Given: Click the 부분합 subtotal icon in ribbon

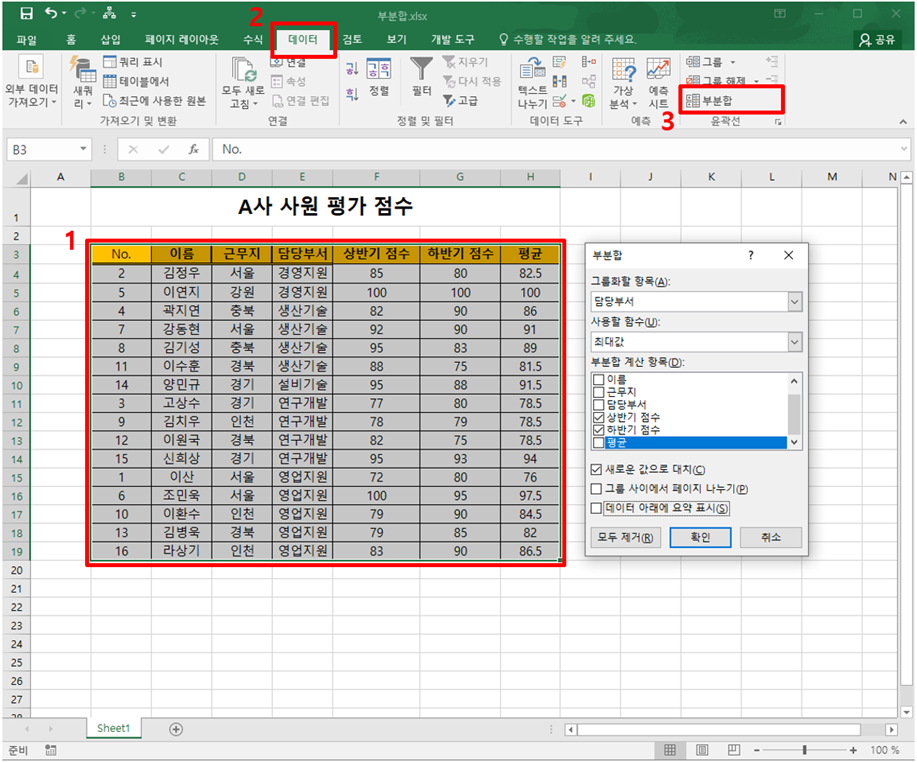Looking at the screenshot, I should point(693,101).
